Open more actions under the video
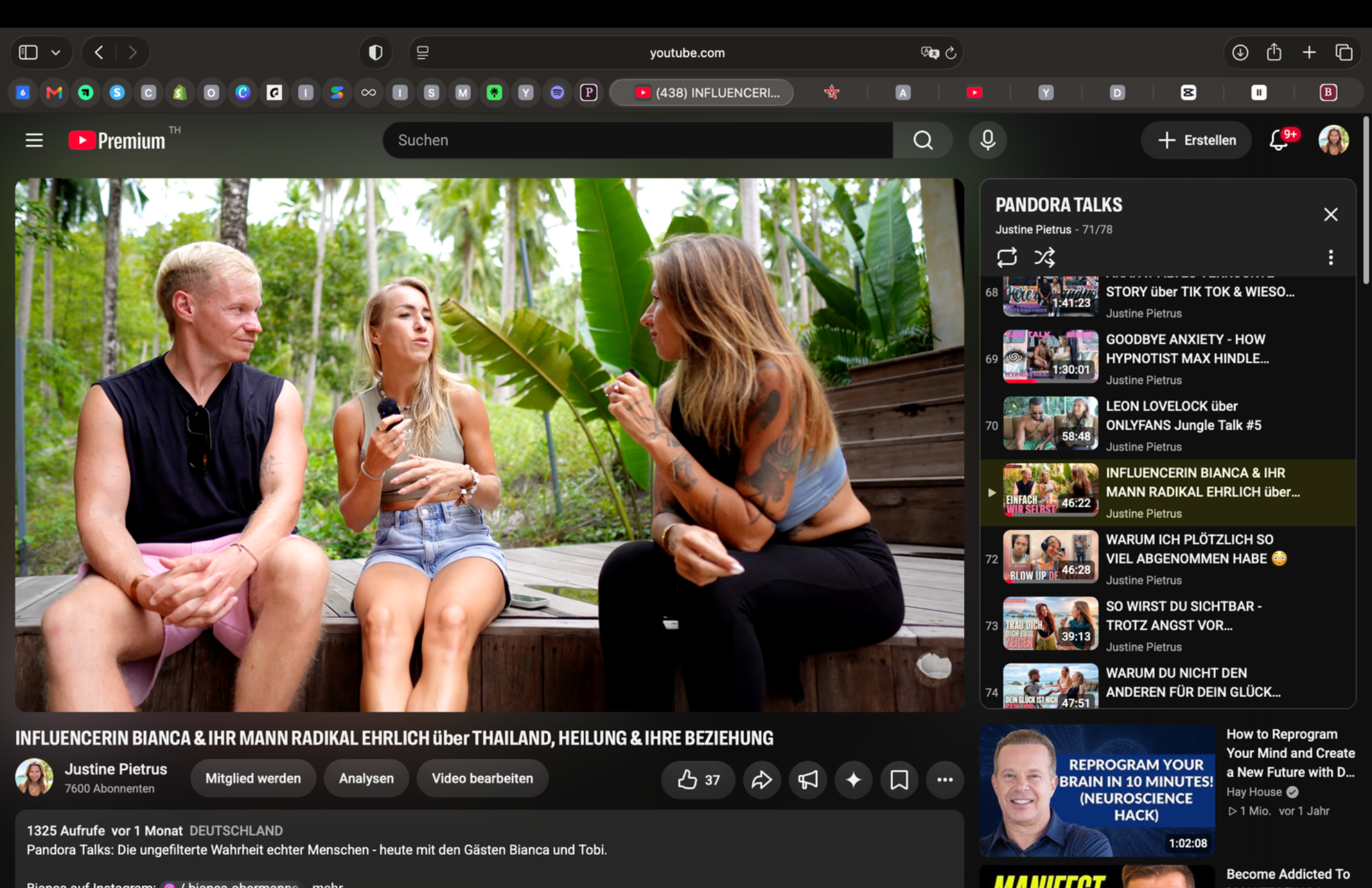This screenshot has width=1372, height=888. click(x=945, y=779)
